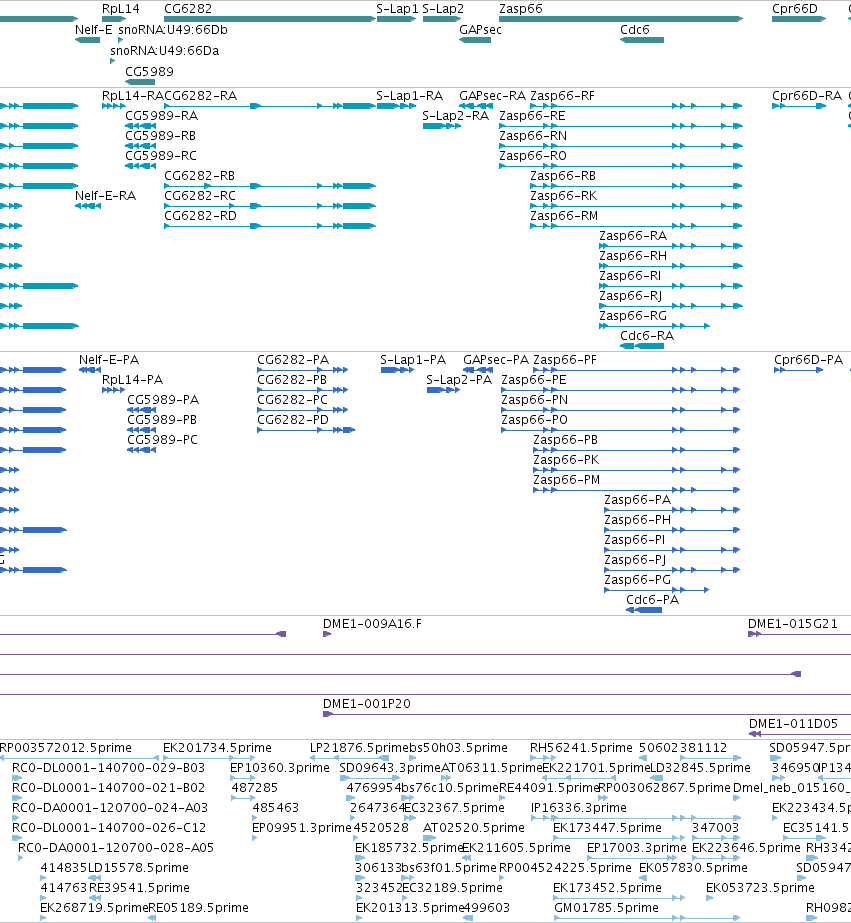Screen dimensions: 851x923
Task: Select transcript CG6282-RA label
Action: tap(201, 95)
